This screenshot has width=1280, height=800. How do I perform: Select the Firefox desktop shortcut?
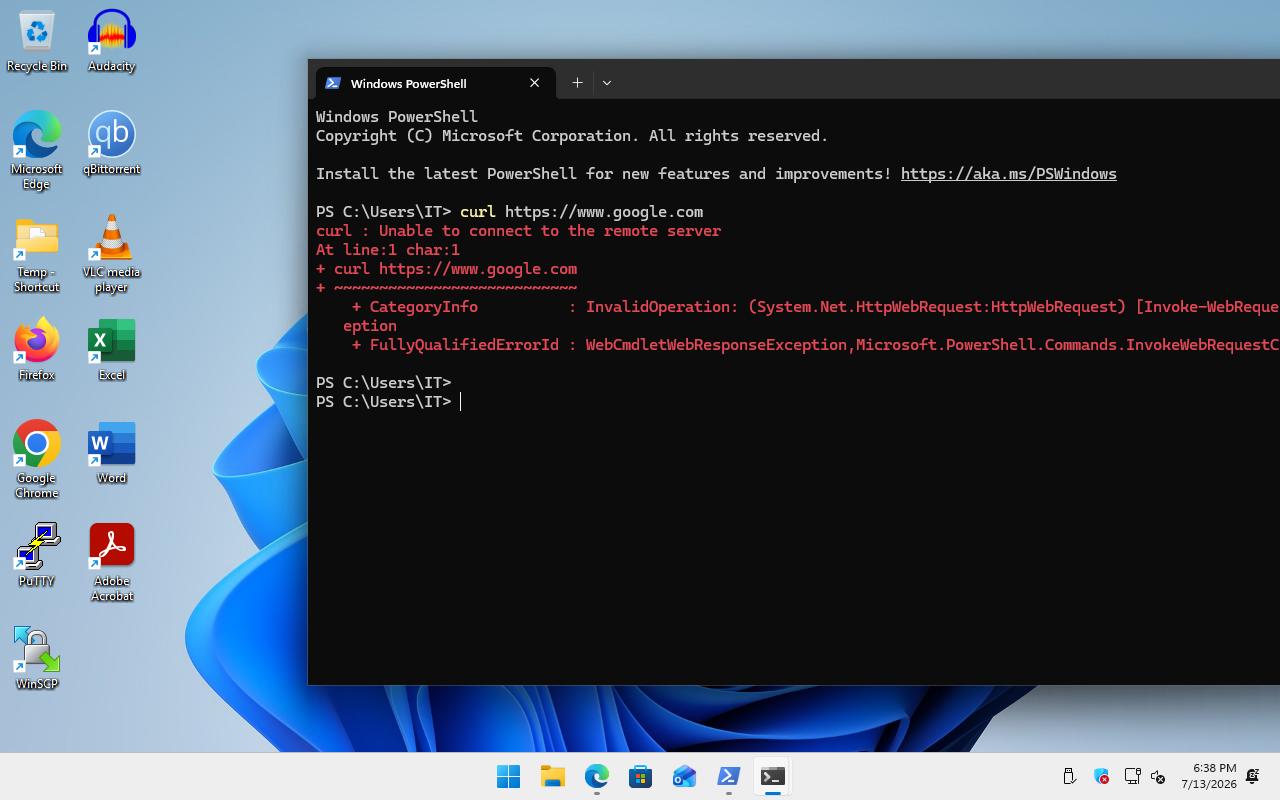tap(37, 350)
